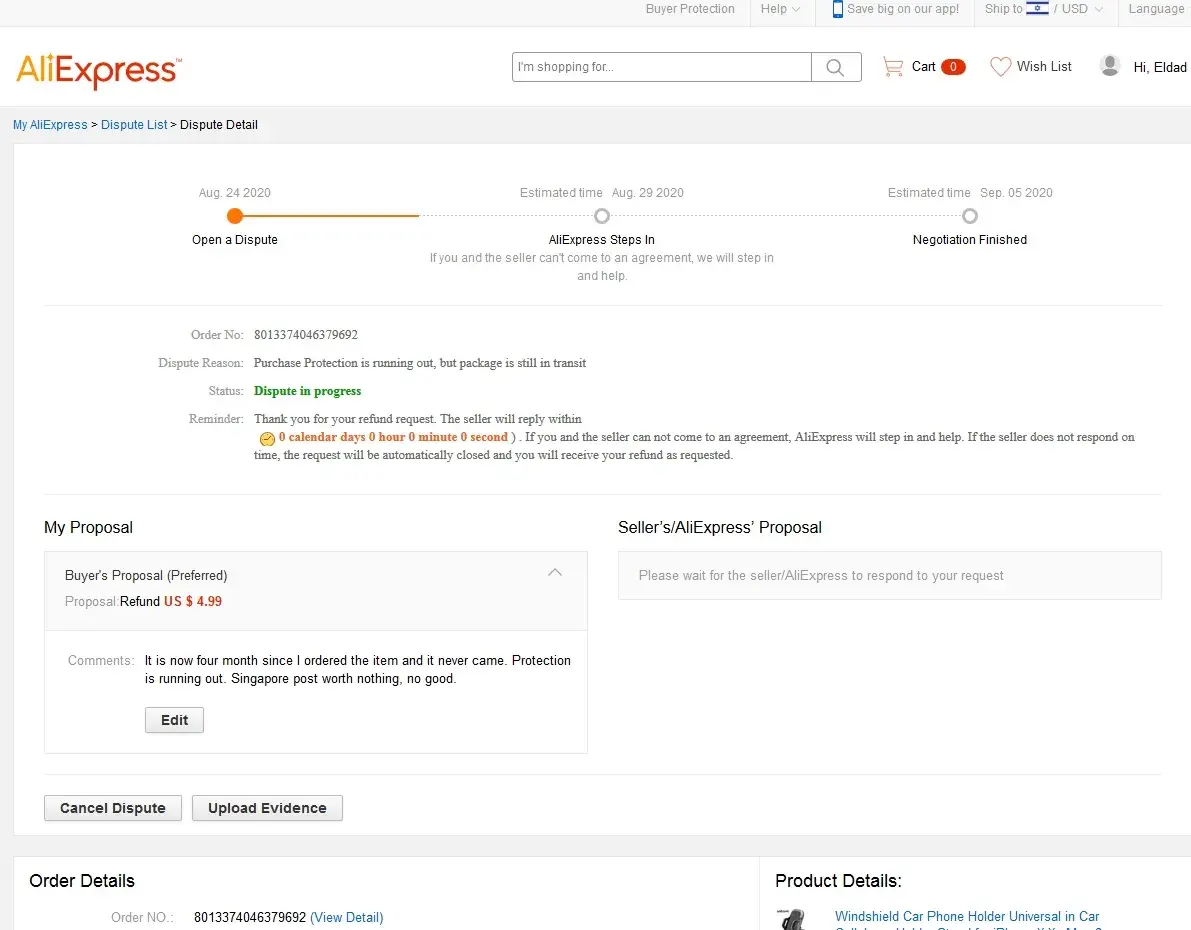
Task: Click the mobile phone app icon
Action: (837, 9)
